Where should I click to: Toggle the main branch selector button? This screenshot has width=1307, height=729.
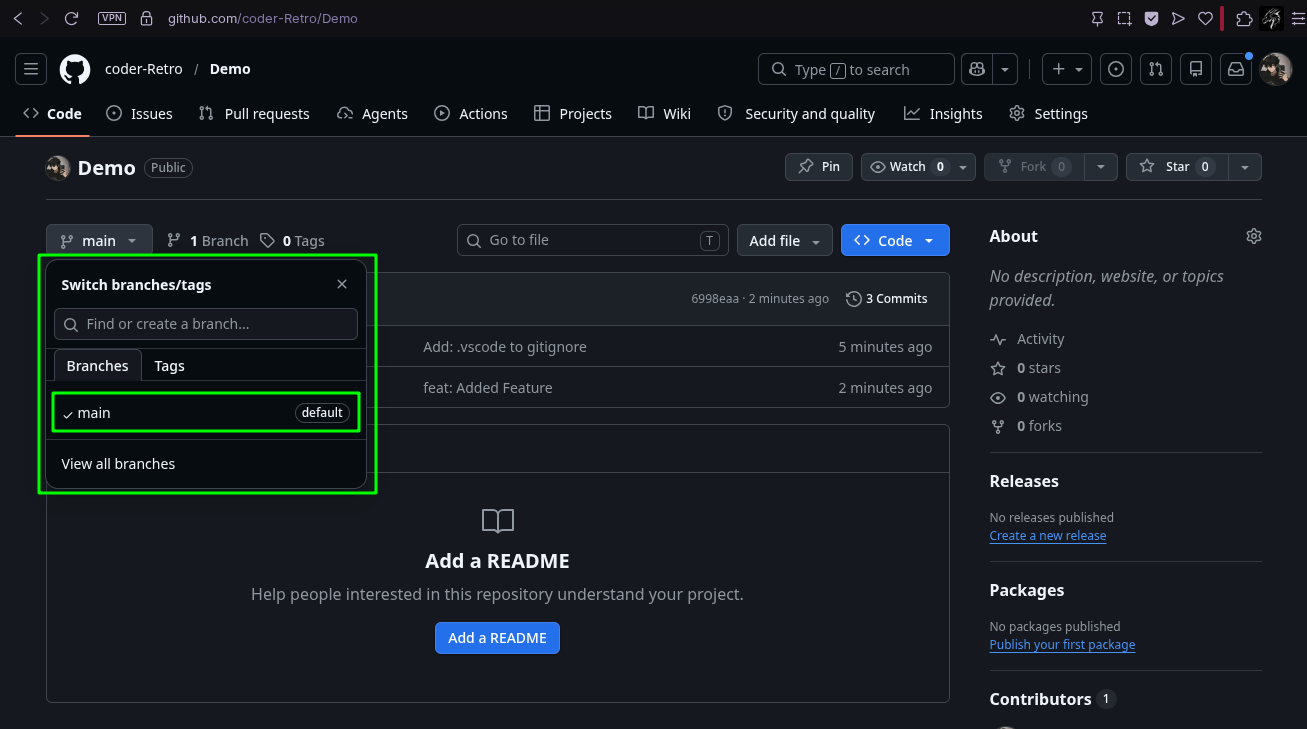tap(99, 240)
